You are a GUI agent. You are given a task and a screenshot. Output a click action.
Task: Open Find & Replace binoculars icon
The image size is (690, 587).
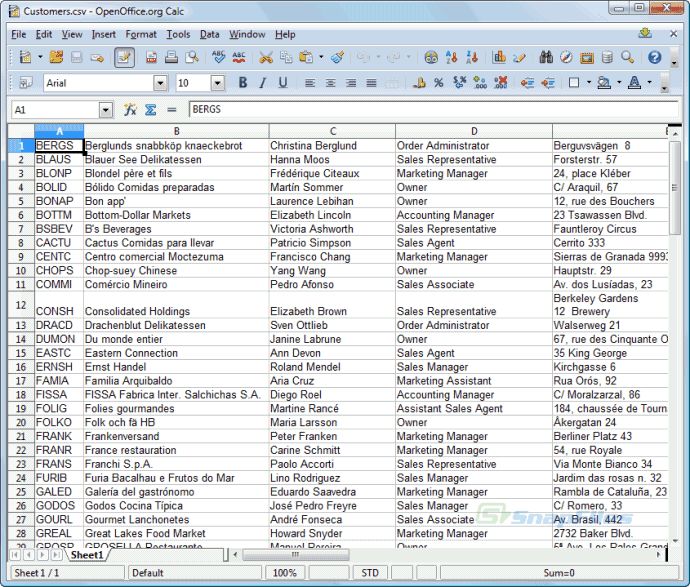click(546, 57)
